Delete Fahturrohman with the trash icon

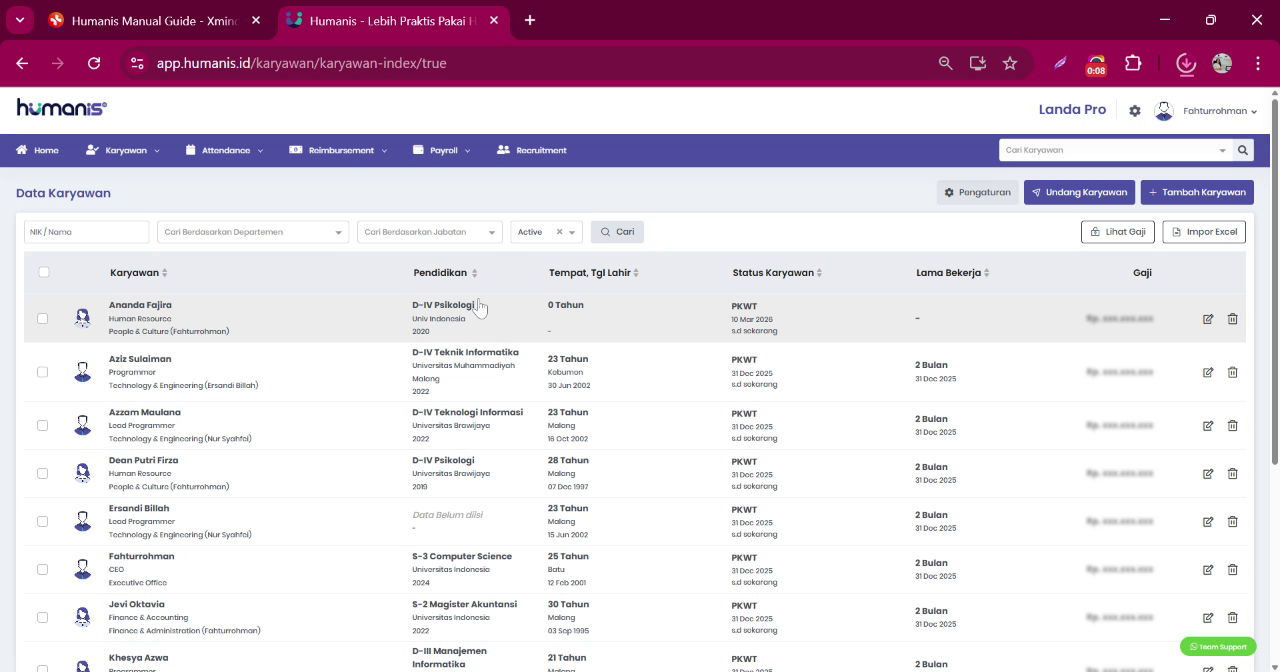coord(1232,569)
